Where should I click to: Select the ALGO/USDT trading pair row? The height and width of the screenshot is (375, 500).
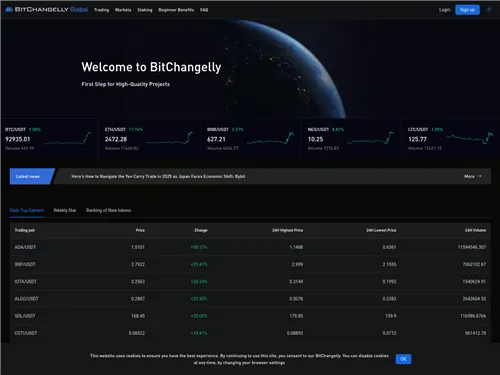click(250, 299)
